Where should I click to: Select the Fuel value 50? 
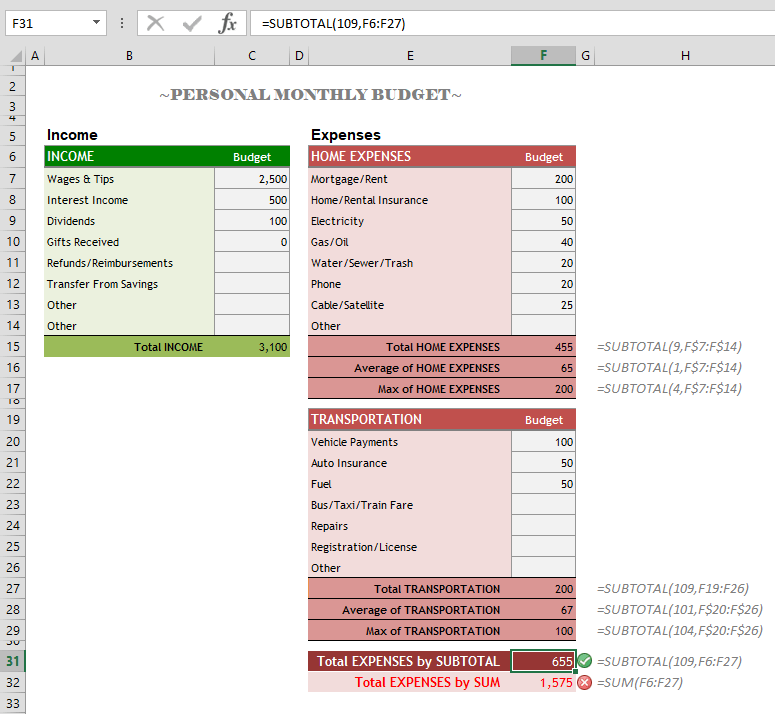pos(543,484)
